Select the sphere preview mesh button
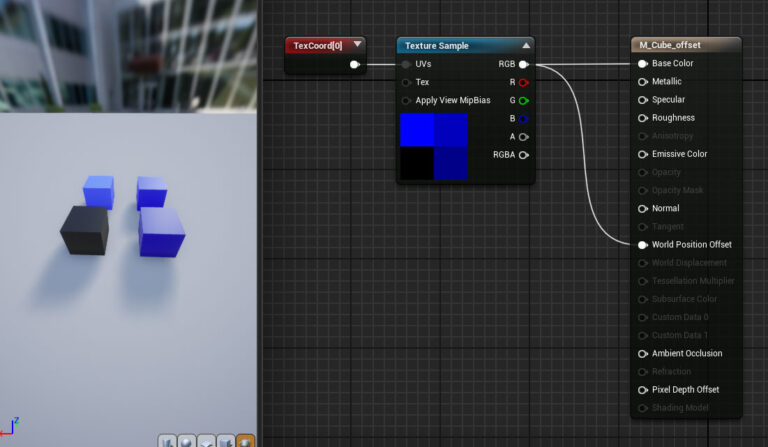 [x=186, y=441]
